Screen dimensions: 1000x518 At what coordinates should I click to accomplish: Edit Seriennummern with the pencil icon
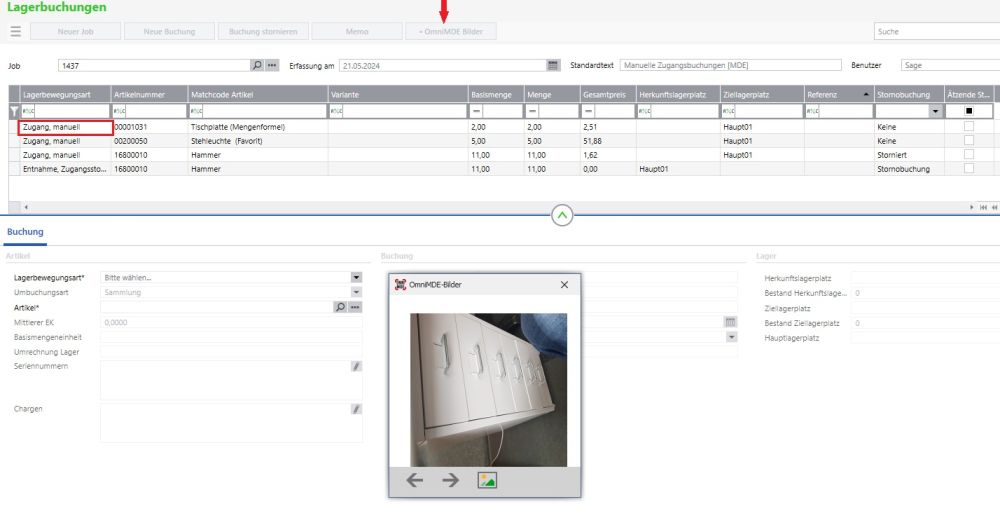pyautogui.click(x=356, y=367)
